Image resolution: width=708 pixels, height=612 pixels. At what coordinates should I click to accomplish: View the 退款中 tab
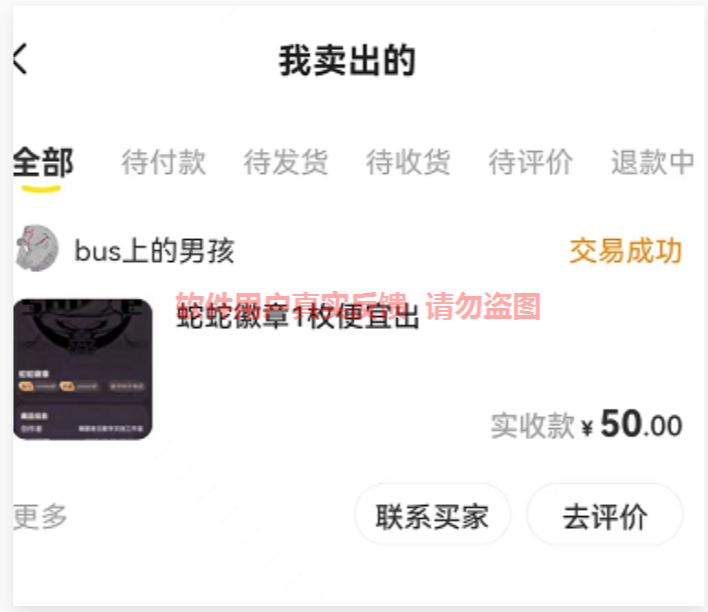pos(653,162)
